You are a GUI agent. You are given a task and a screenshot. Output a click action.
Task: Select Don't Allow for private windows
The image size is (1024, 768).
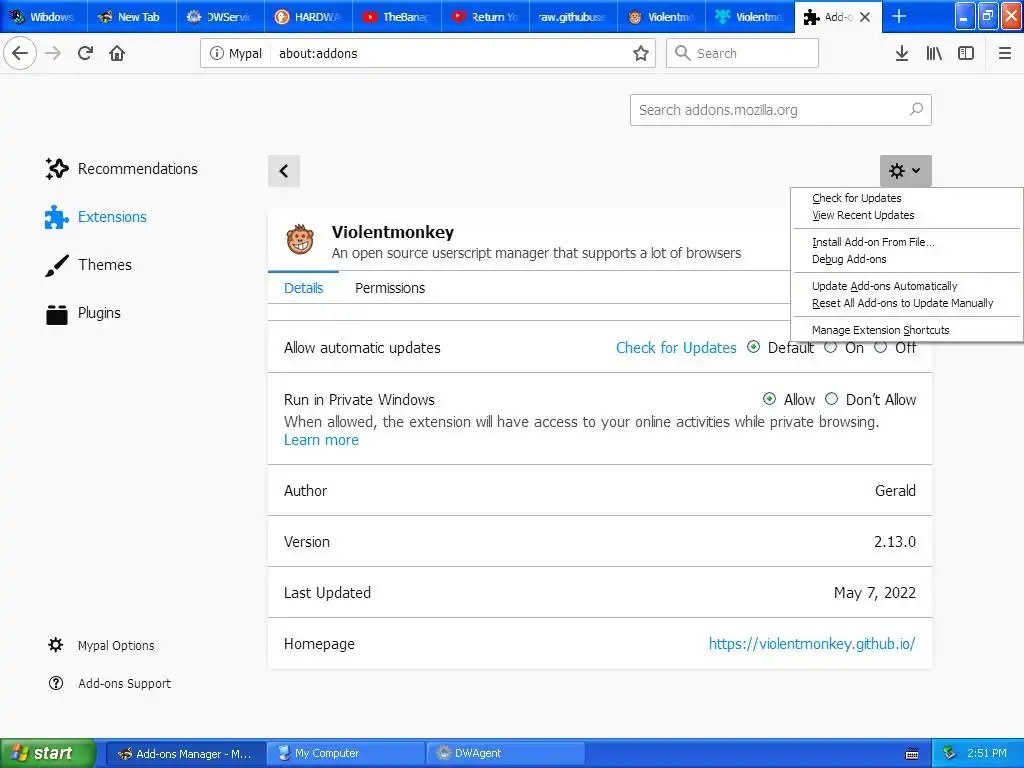[831, 399]
